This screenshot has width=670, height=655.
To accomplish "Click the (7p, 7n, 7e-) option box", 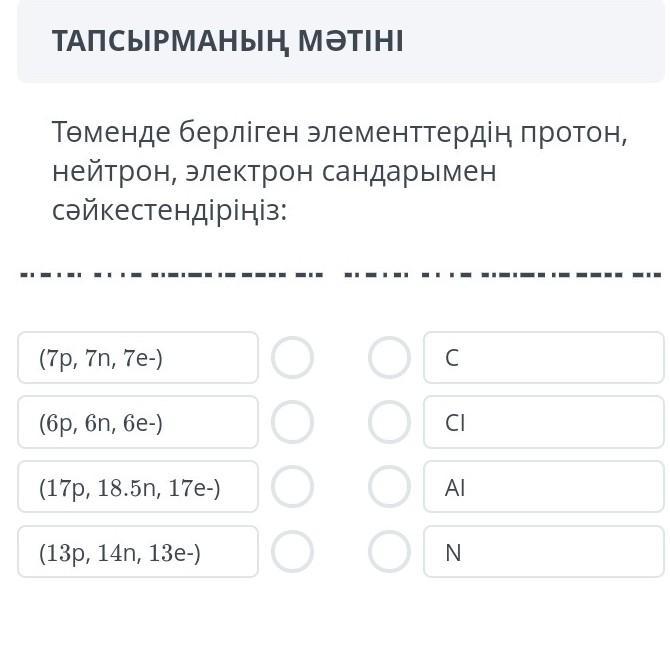I will click(x=138, y=358).
